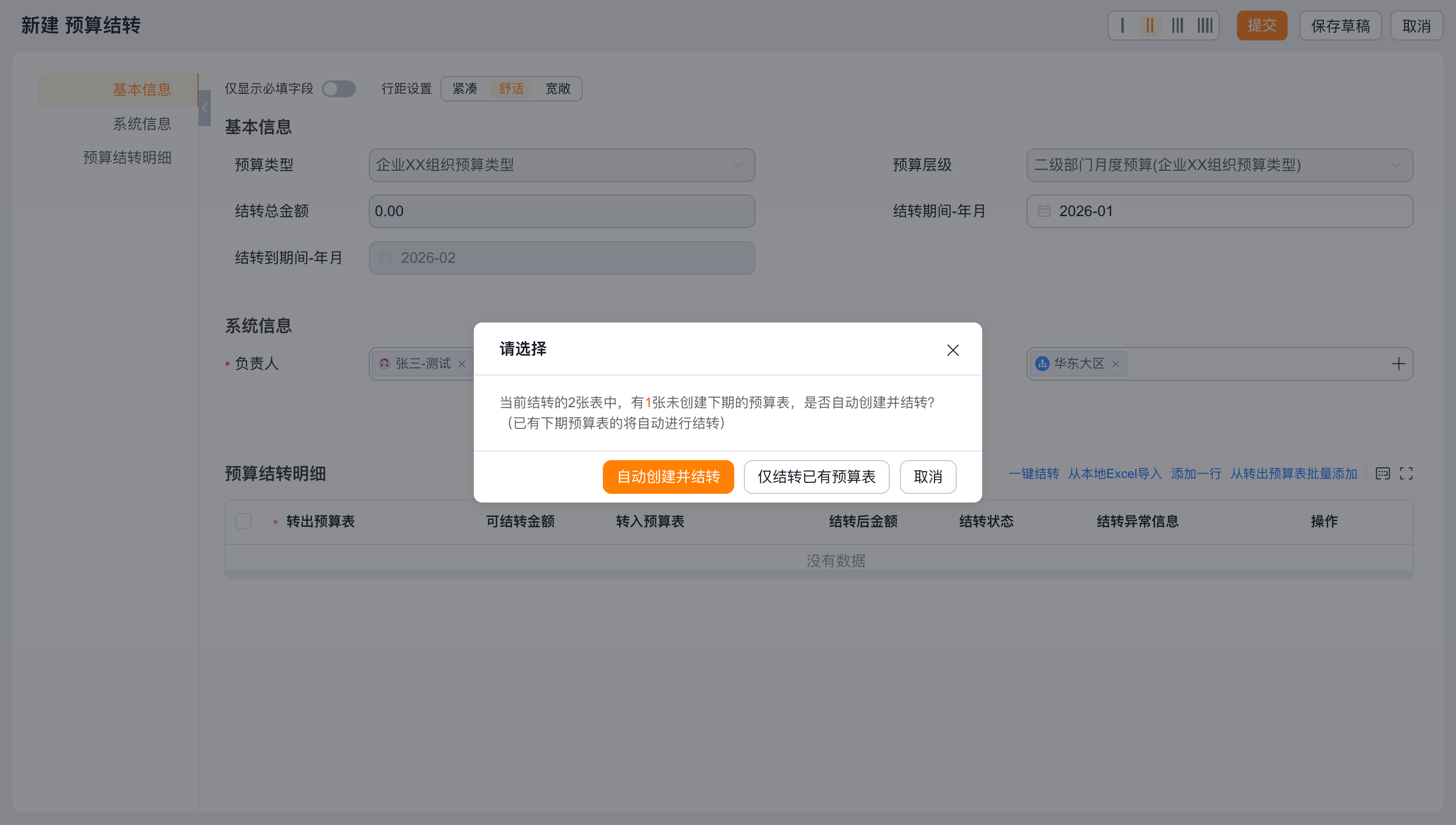The image size is (1456, 825).
Task: Collapse the left sidebar panel
Action: click(205, 108)
